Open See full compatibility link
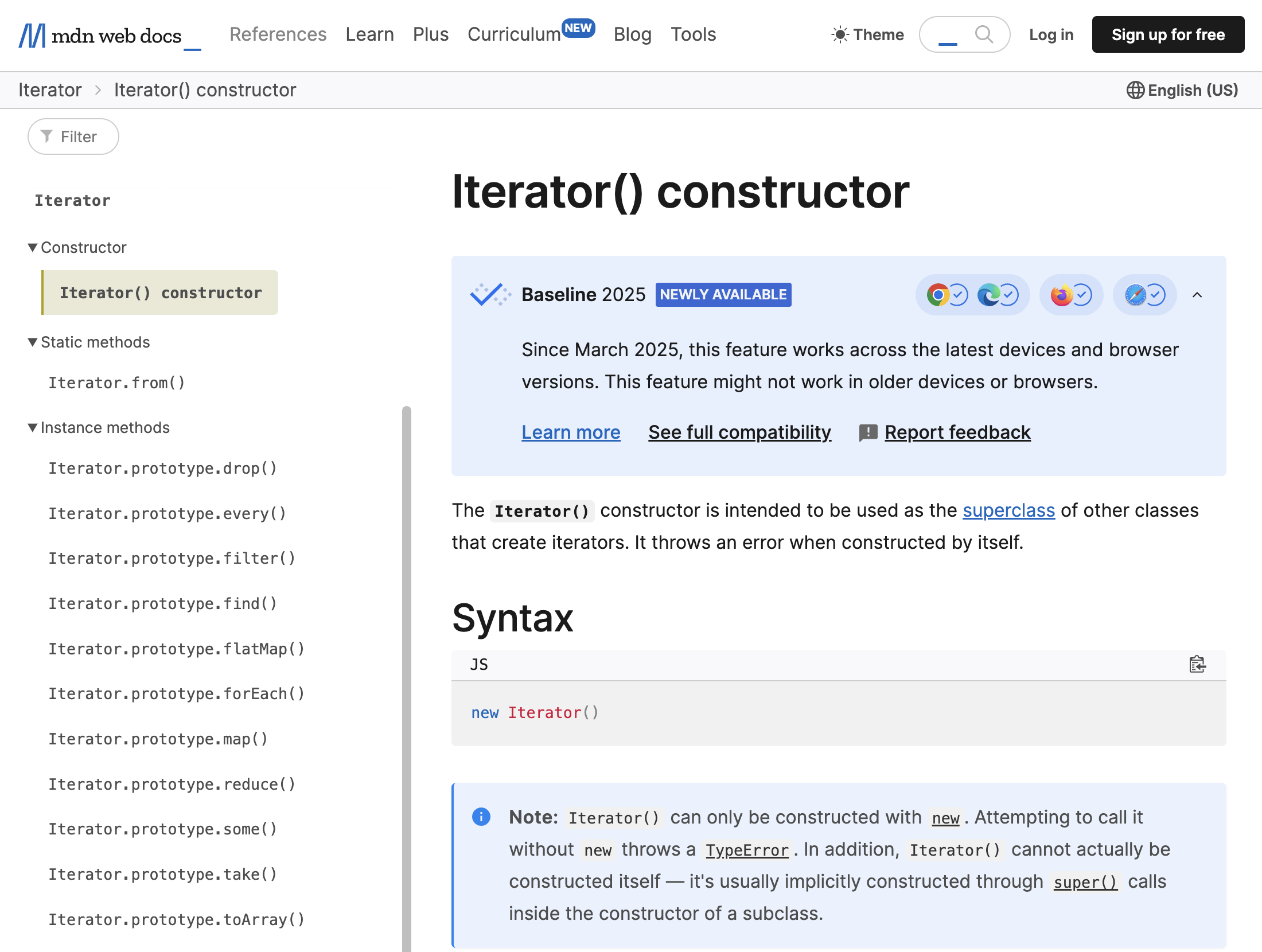This screenshot has height=952, width=1262. (740, 432)
